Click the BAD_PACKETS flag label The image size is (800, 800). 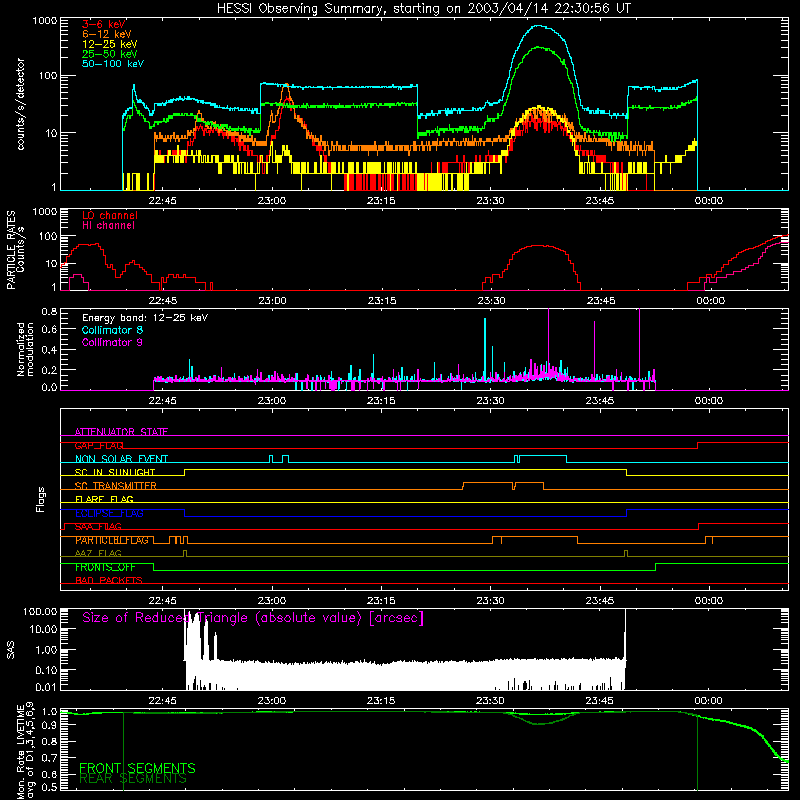pos(109,581)
